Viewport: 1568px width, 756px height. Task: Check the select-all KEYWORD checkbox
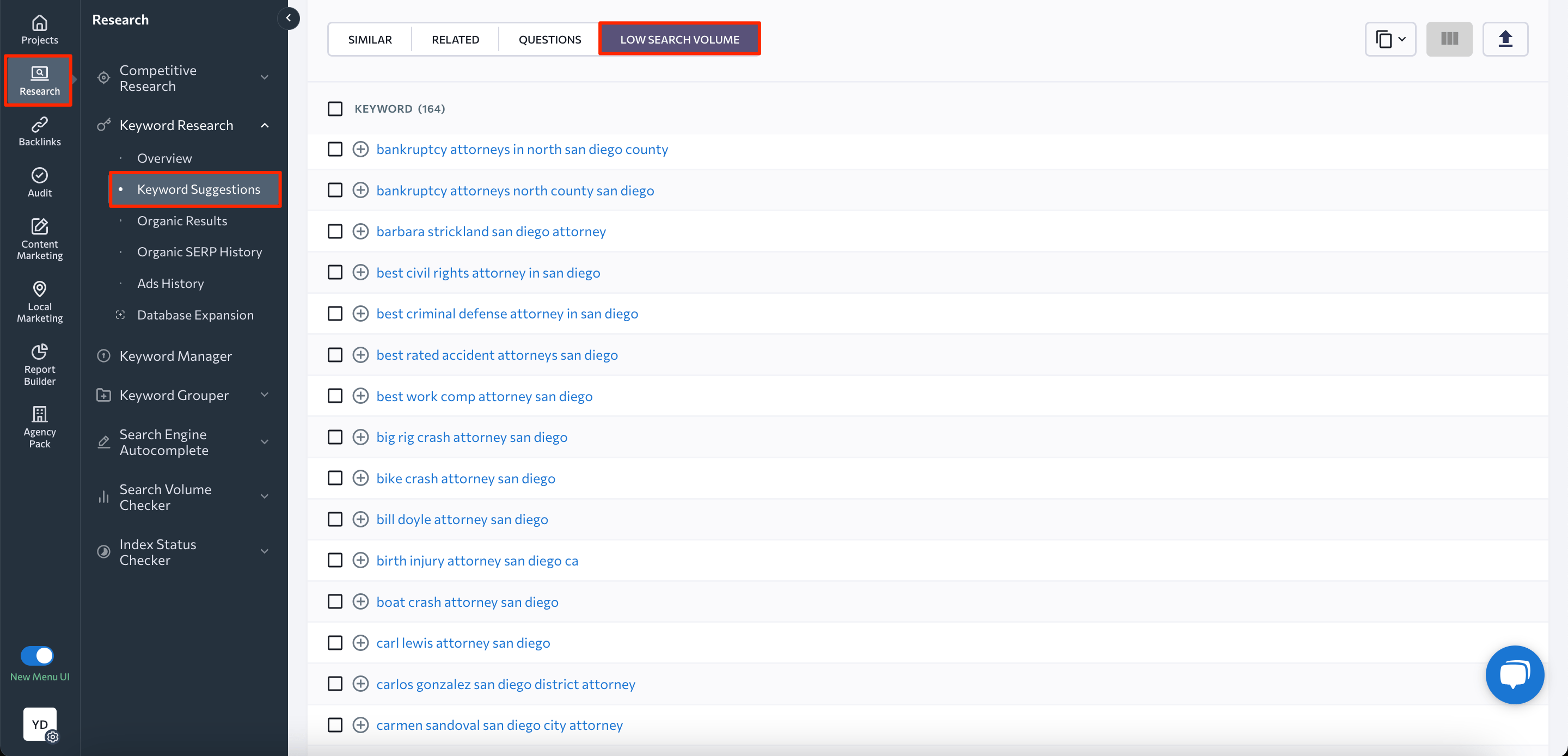[x=335, y=109]
